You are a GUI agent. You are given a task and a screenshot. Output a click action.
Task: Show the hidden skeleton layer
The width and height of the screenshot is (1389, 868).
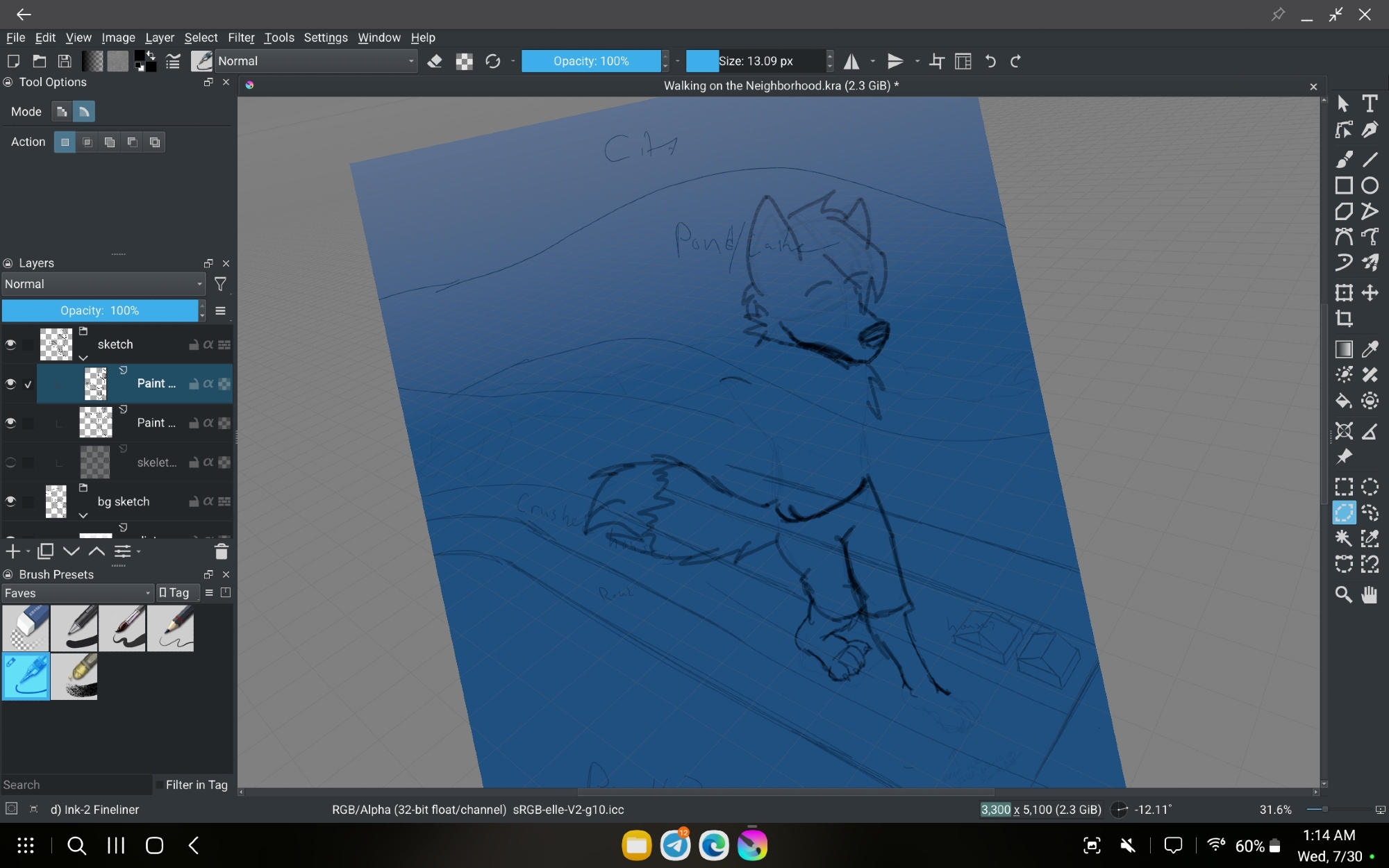click(10, 462)
